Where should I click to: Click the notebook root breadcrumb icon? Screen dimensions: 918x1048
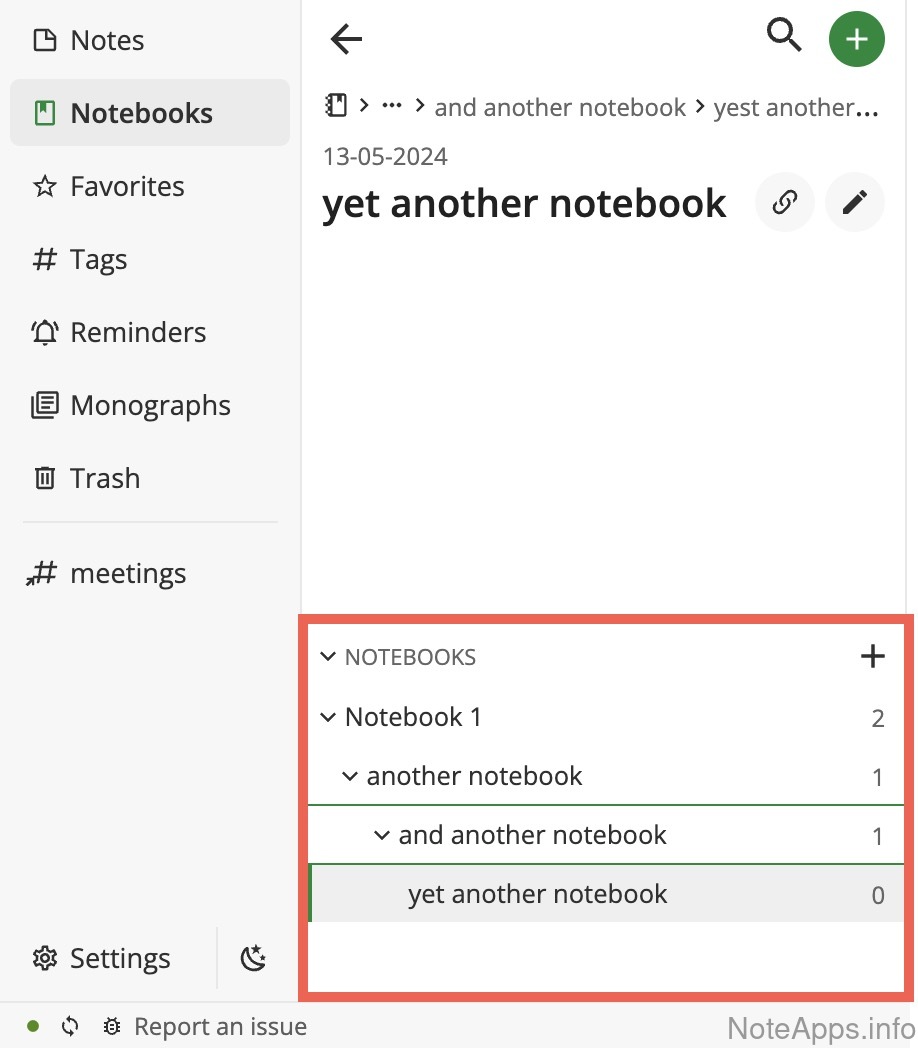[336, 106]
